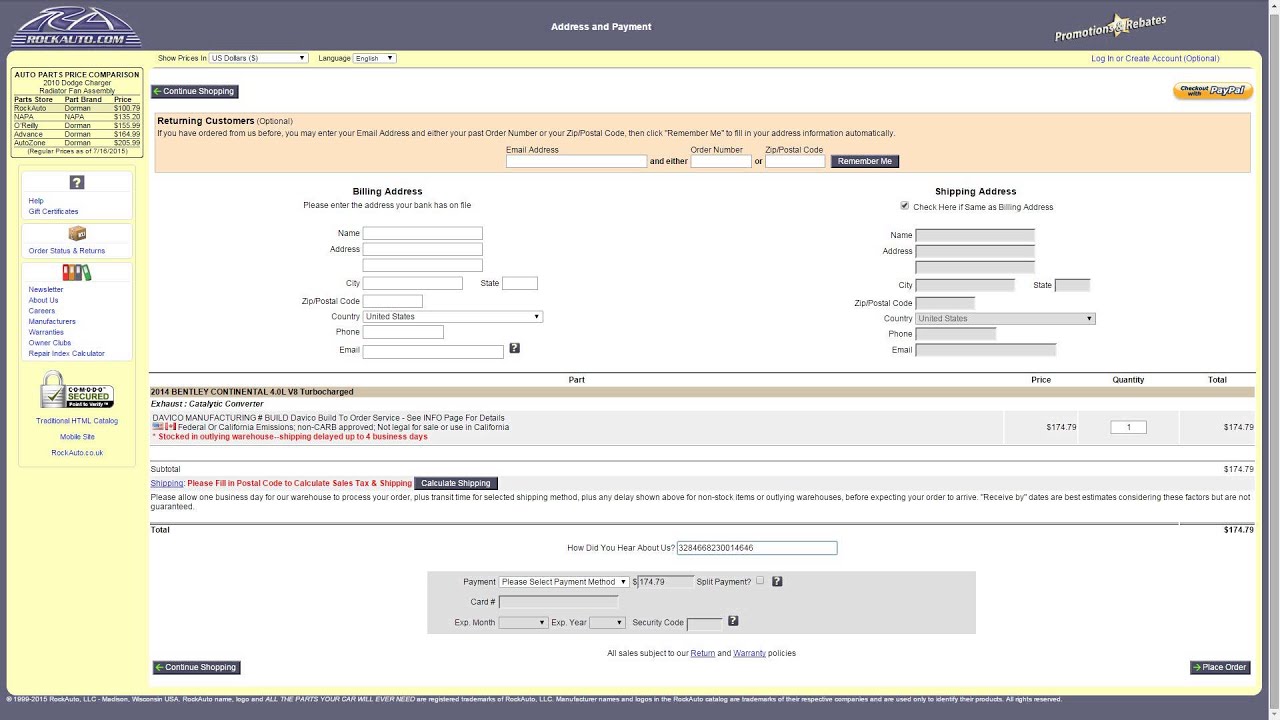The image size is (1280, 720).
Task: Click bottom Continue Shopping button
Action: (196, 667)
